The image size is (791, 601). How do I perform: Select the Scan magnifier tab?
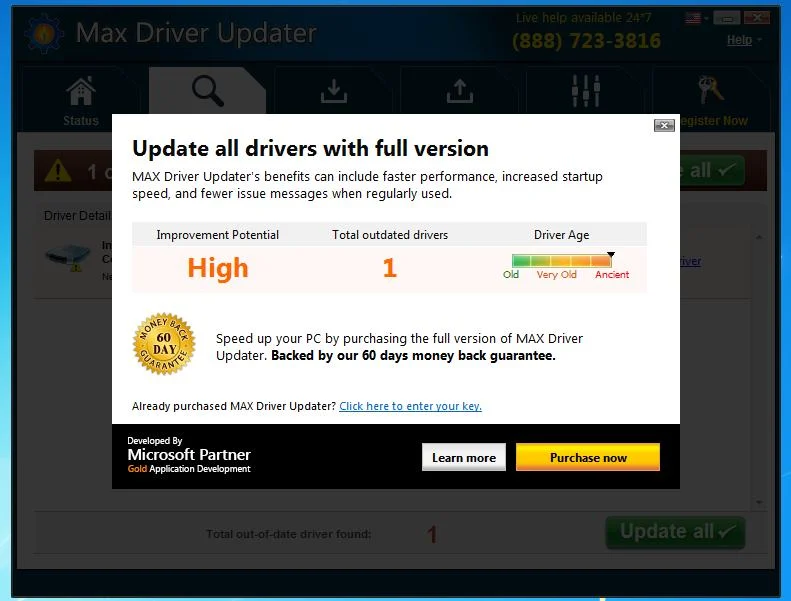(207, 91)
